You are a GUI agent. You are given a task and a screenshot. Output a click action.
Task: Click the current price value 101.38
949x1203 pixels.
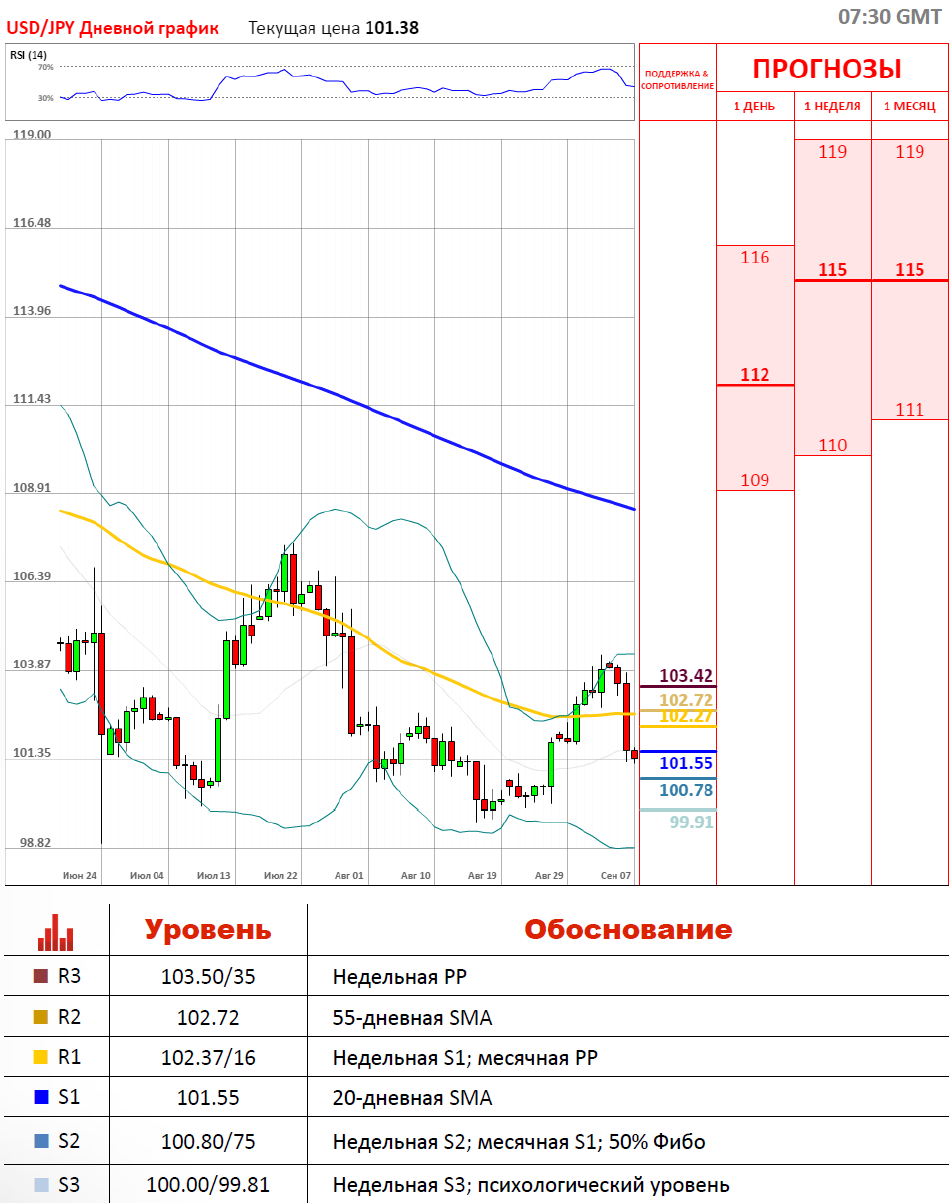coord(392,28)
